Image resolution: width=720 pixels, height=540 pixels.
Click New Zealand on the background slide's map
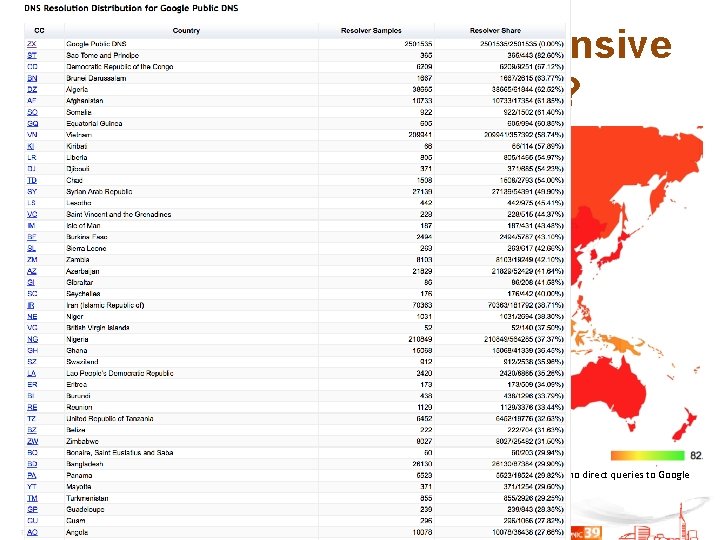tap(685, 423)
